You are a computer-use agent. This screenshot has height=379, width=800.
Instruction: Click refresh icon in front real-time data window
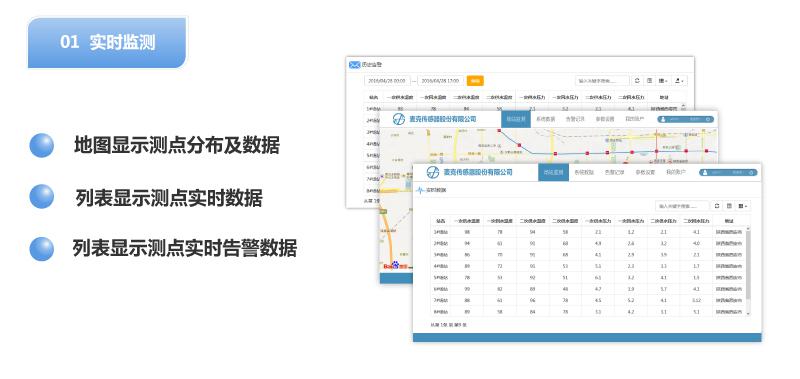(x=717, y=206)
